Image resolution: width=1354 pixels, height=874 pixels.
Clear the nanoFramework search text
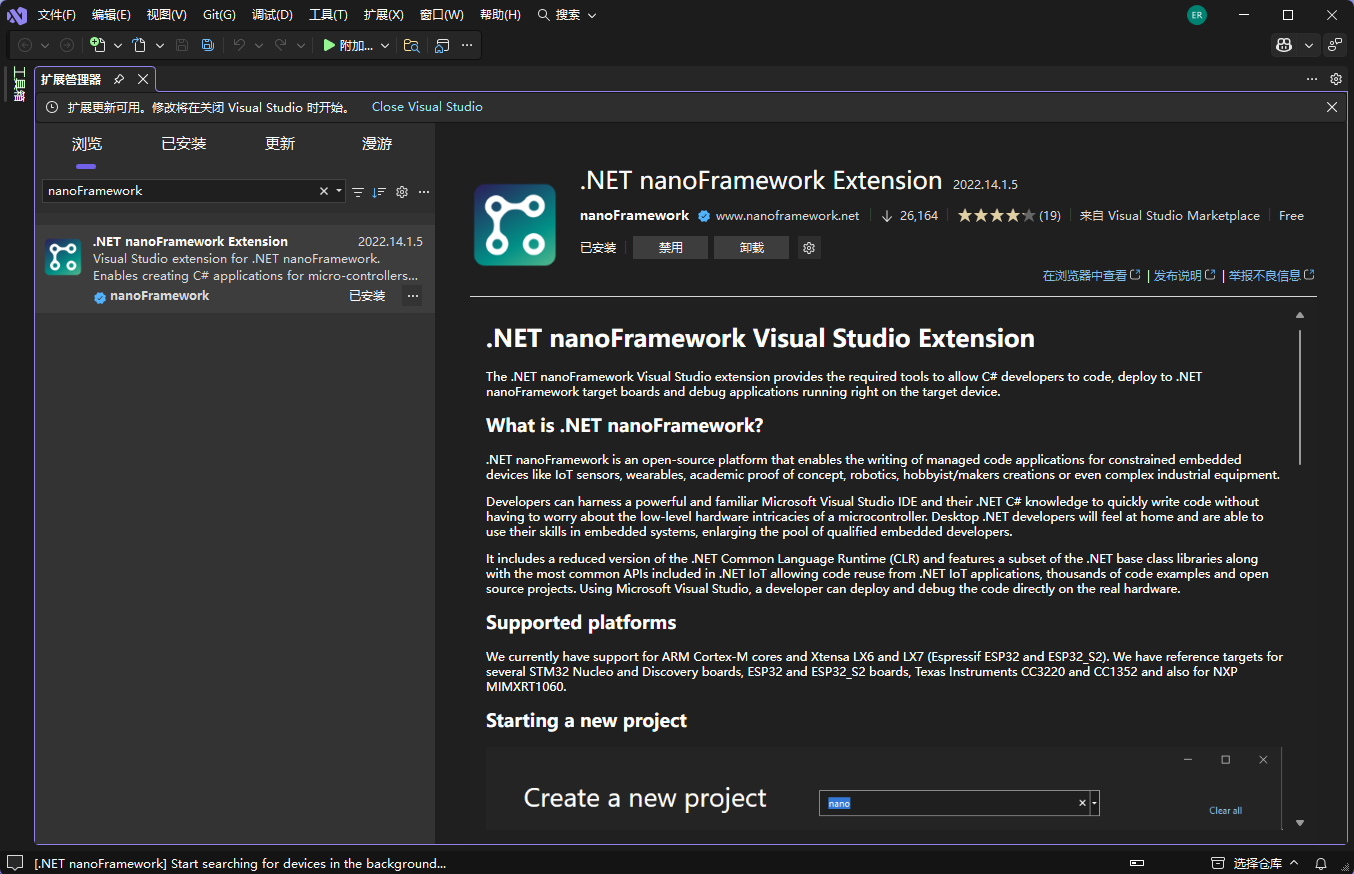click(324, 191)
